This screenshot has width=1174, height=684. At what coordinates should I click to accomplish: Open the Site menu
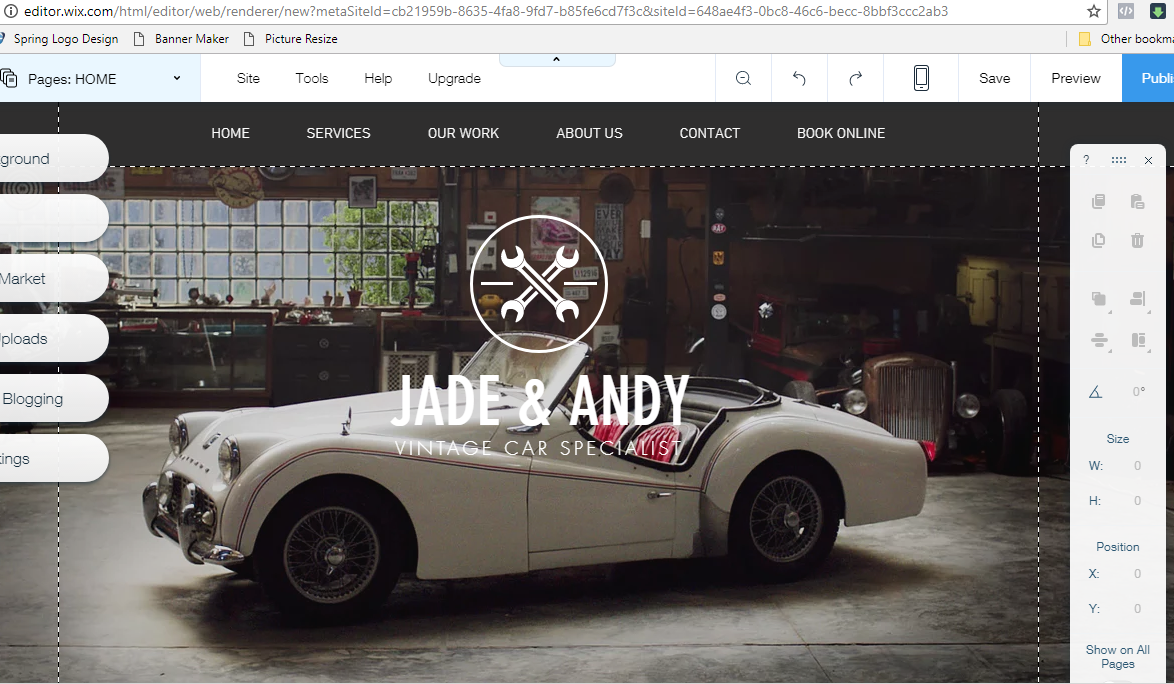[248, 79]
